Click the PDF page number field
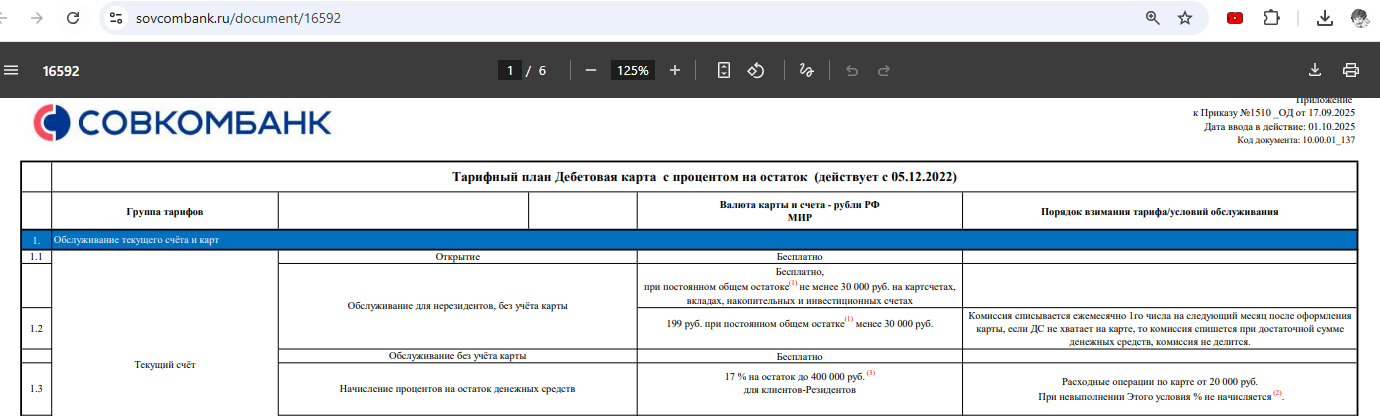The image size is (1380, 416). click(510, 70)
